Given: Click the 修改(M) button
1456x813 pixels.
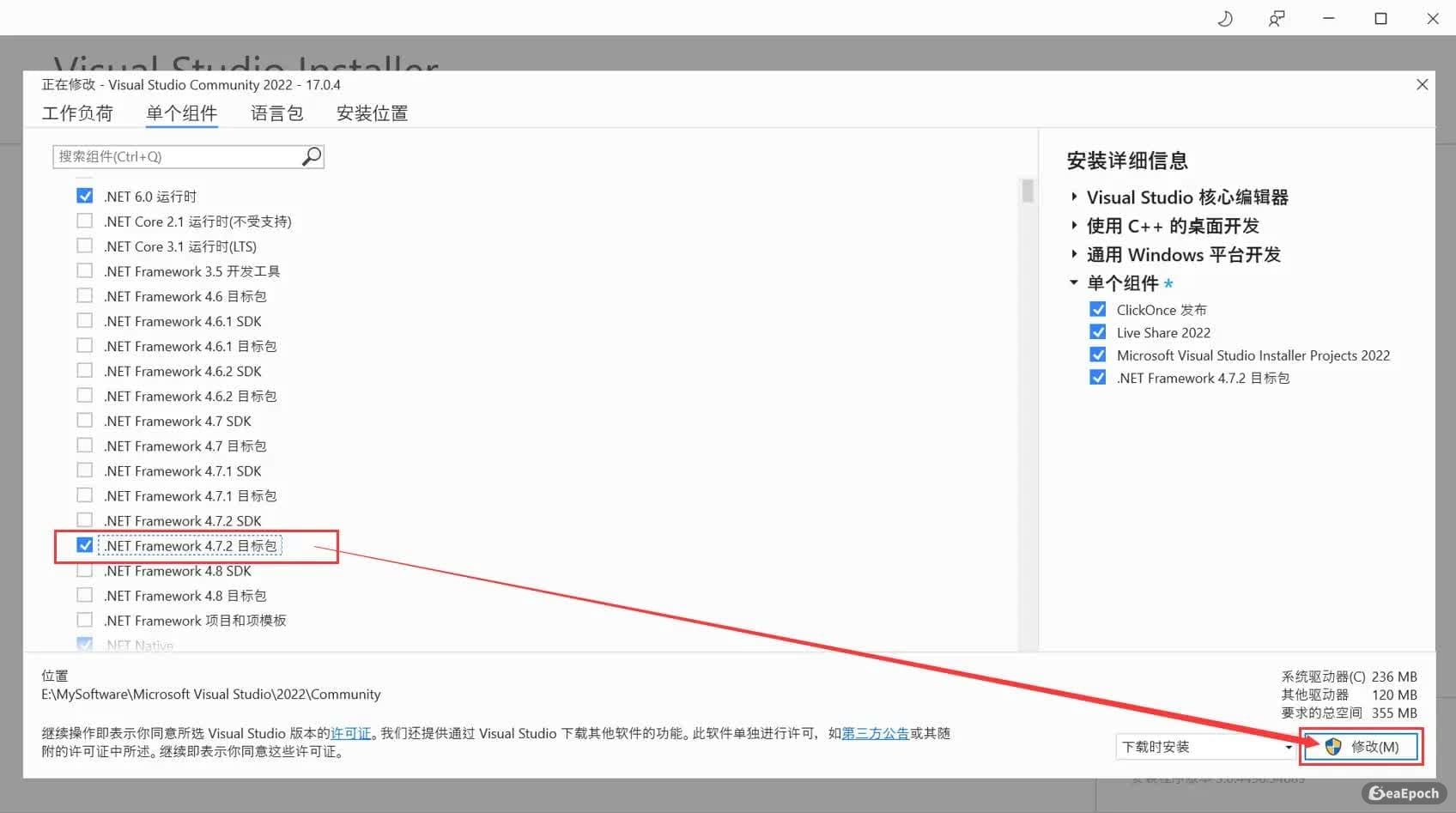Looking at the screenshot, I should [1362, 747].
